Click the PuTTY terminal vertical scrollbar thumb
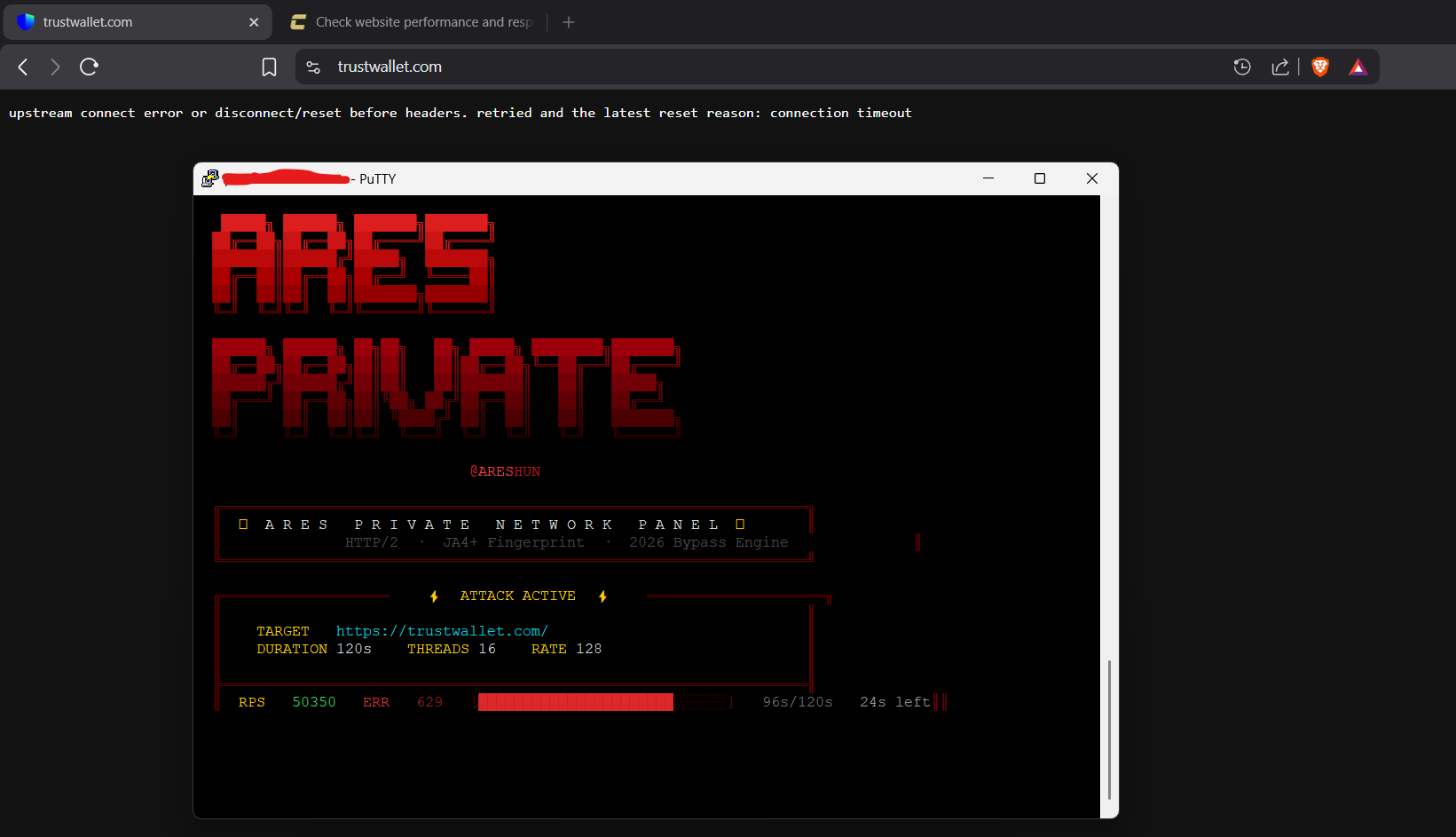Image resolution: width=1456 pixels, height=837 pixels. pos(1109,730)
